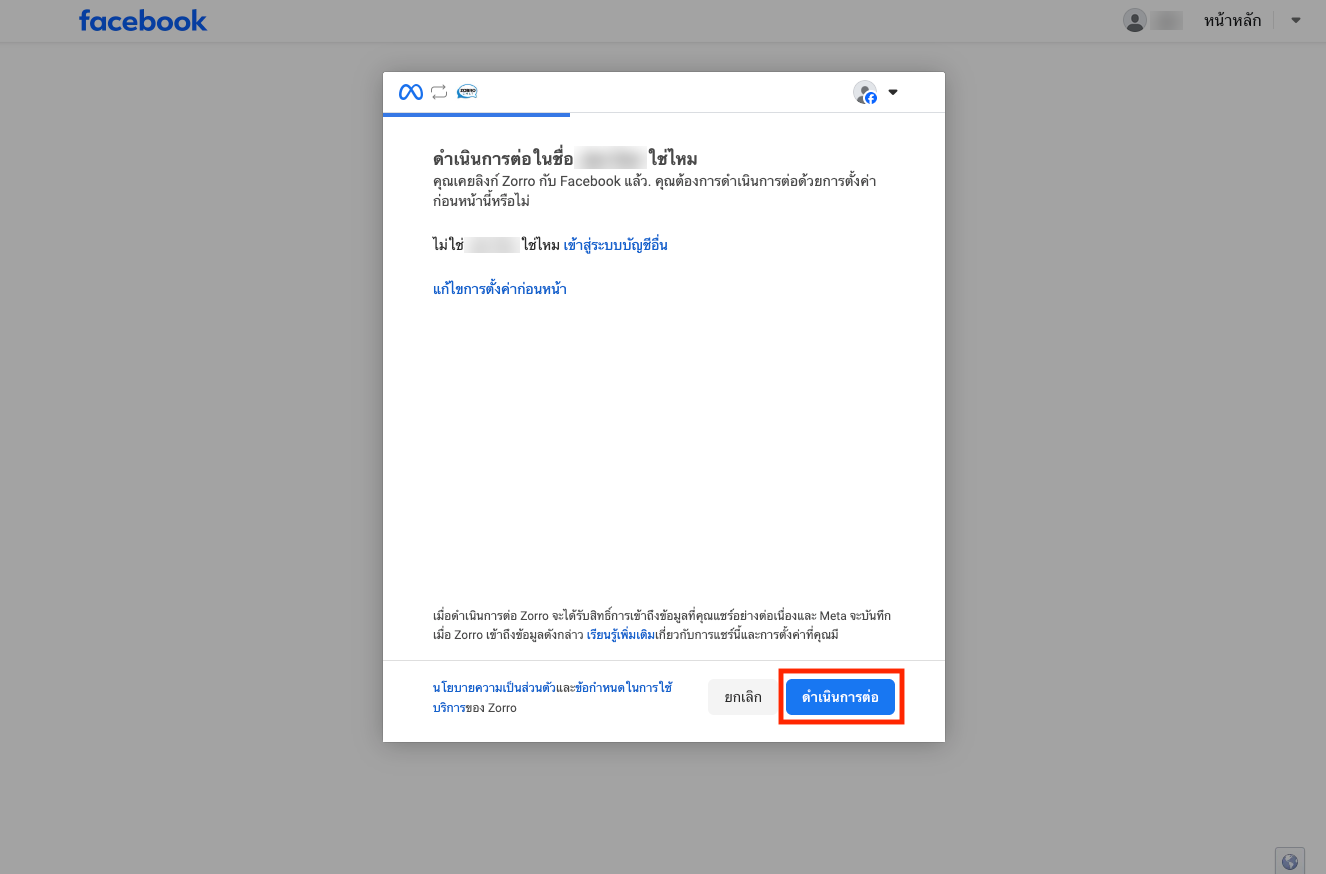1326x874 pixels.
Task: Click the ดำเนินการต่อ continue button
Action: click(840, 697)
